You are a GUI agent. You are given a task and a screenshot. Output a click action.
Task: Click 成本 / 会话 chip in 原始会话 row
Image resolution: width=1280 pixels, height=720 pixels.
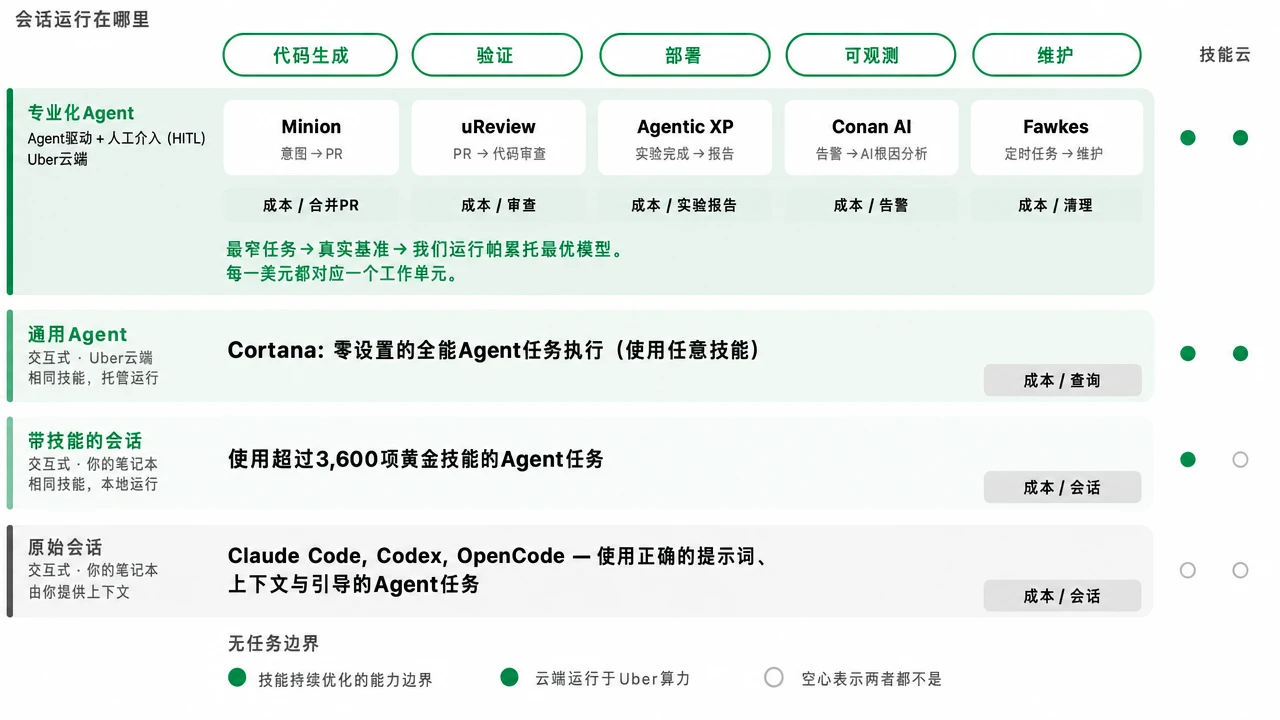click(1062, 596)
